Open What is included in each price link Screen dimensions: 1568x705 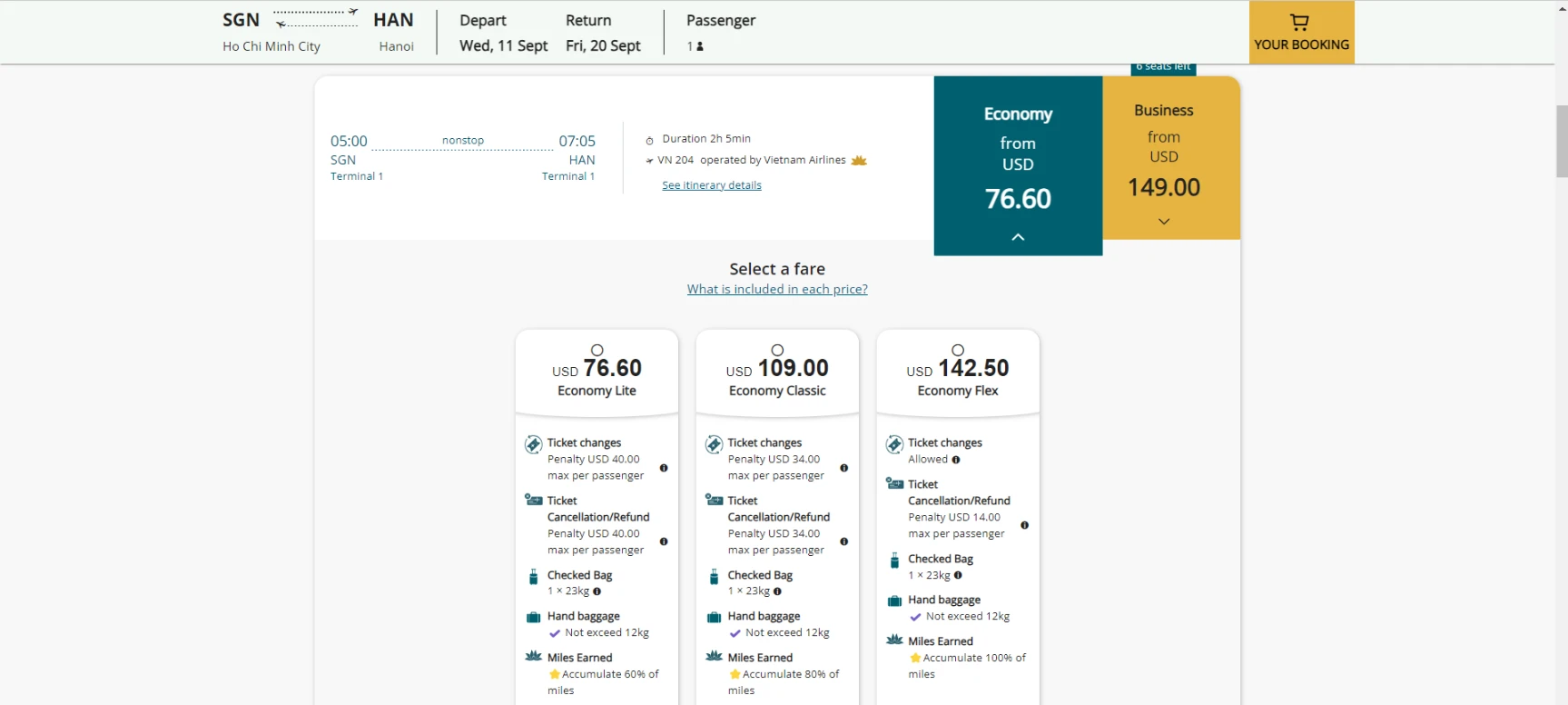[777, 289]
